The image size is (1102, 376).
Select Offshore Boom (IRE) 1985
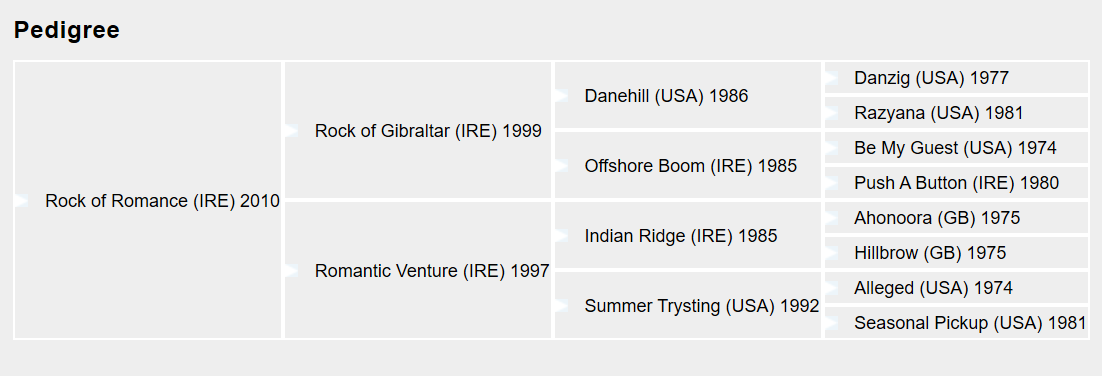691,166
